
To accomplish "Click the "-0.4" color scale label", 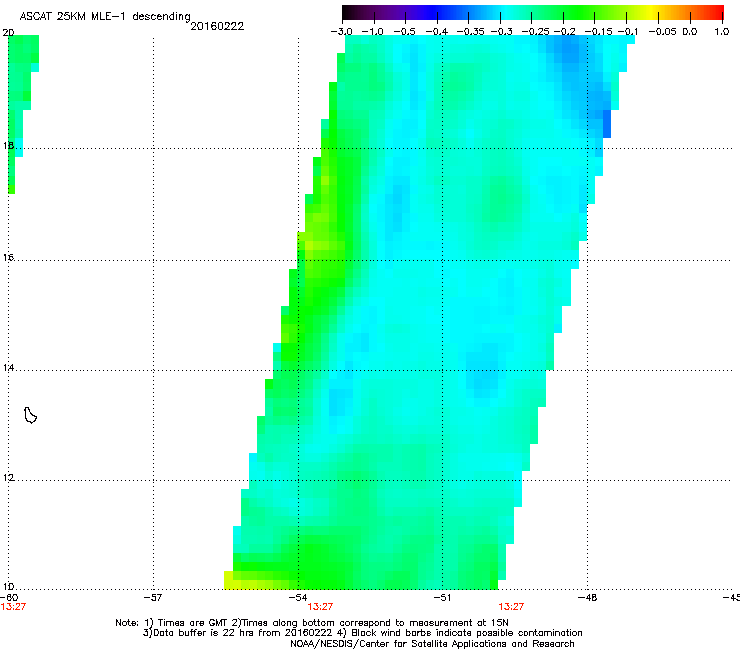I will click(x=437, y=32).
